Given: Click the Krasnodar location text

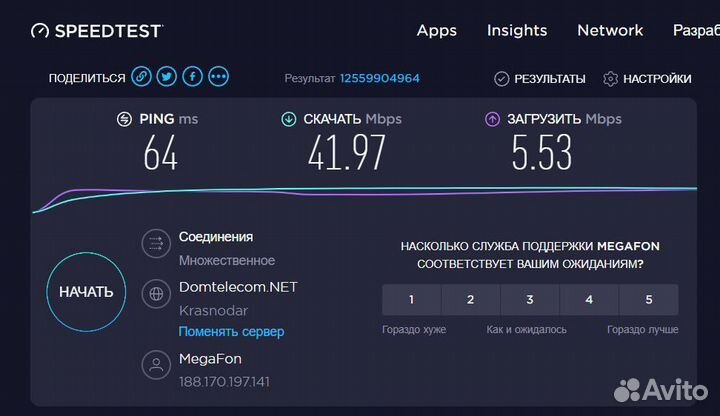Looking at the screenshot, I should [214, 311].
